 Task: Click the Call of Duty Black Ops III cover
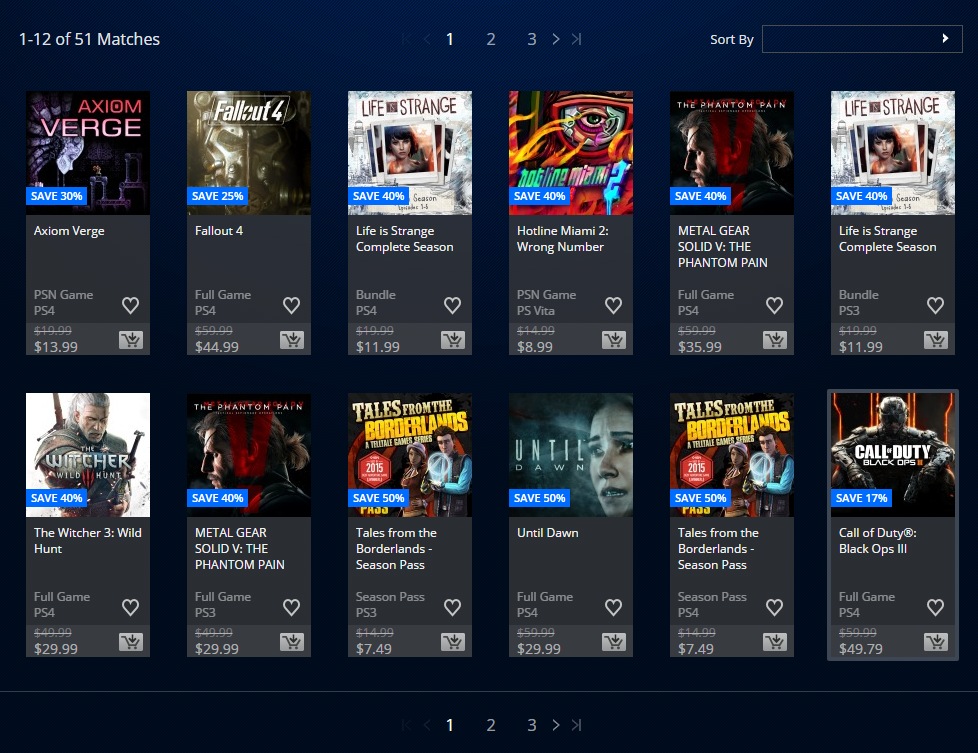point(892,454)
